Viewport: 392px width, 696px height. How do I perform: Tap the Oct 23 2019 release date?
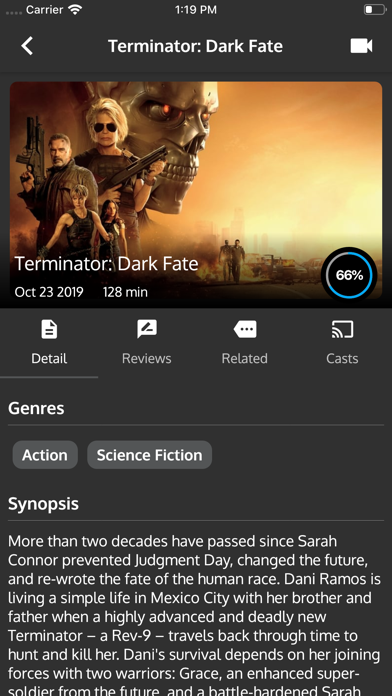click(49, 292)
